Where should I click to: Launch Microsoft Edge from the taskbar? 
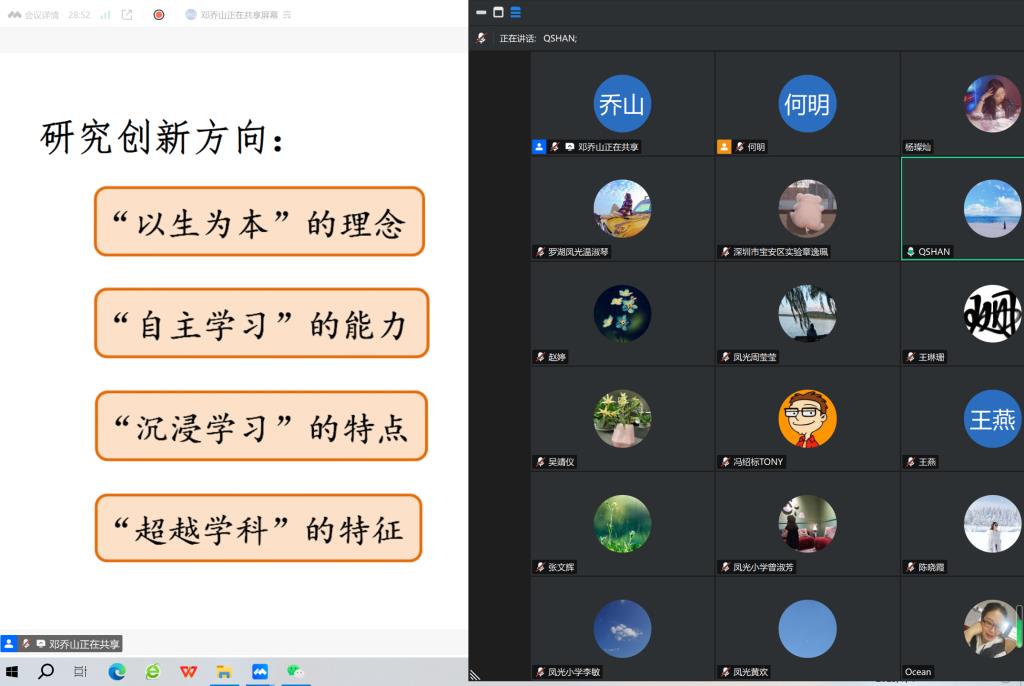pyautogui.click(x=117, y=672)
